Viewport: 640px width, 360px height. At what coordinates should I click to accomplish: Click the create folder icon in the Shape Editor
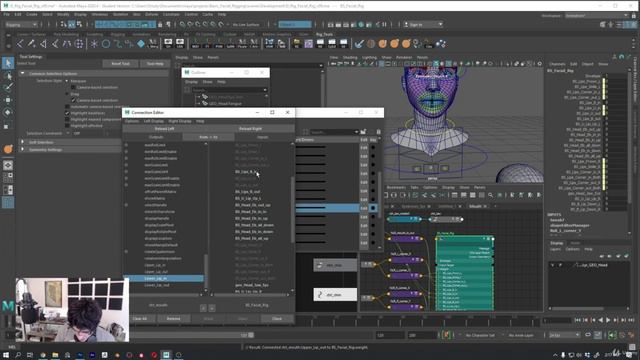(363, 131)
